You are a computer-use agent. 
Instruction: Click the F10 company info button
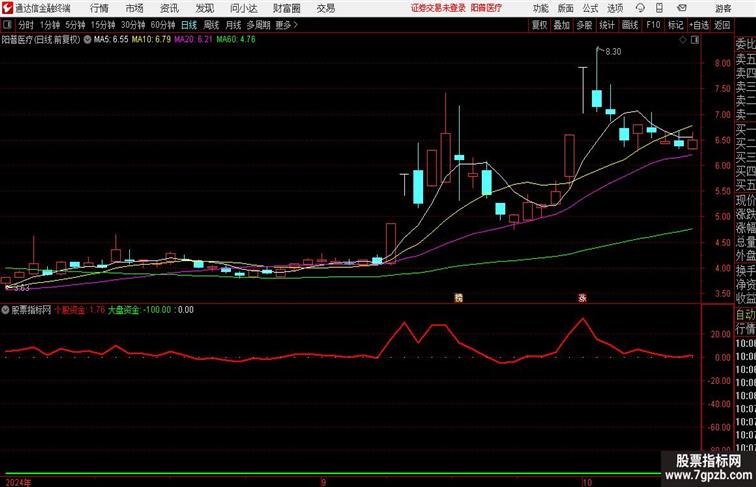(653, 25)
